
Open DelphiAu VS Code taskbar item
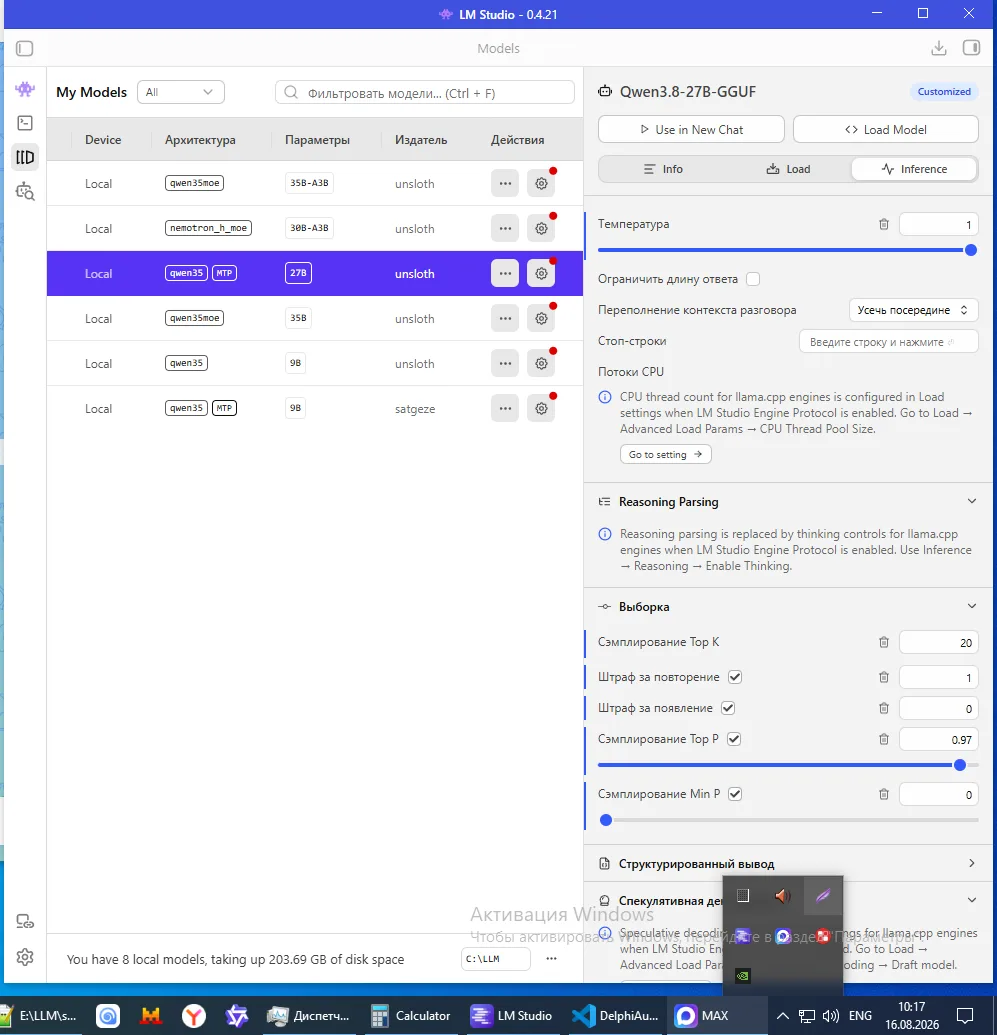(615, 1016)
